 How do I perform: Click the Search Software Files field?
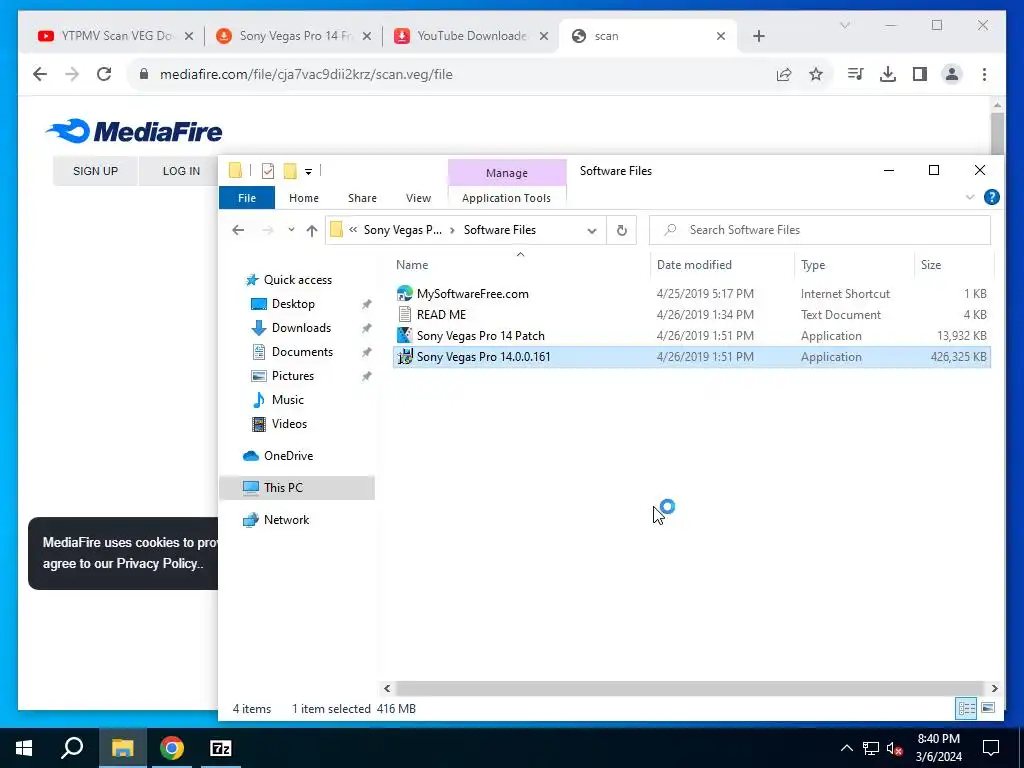tap(820, 230)
